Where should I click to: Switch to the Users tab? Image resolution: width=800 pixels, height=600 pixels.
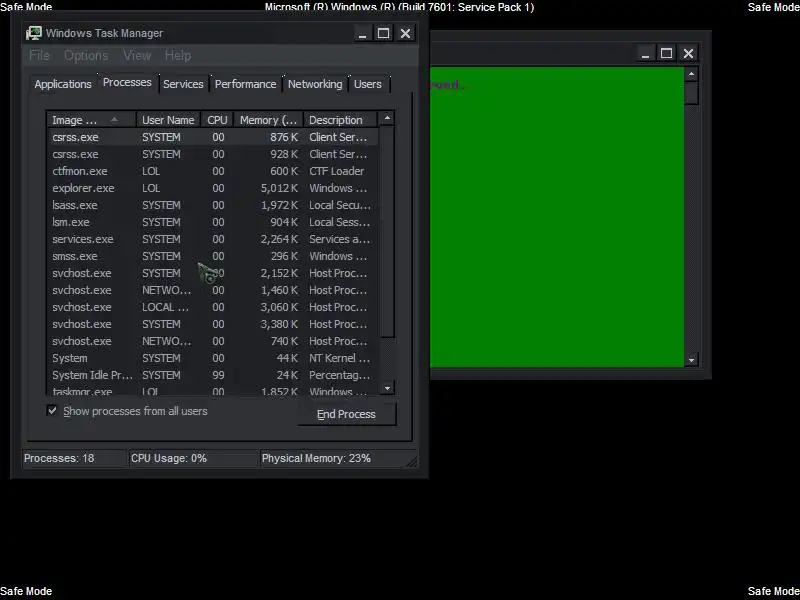click(x=368, y=84)
